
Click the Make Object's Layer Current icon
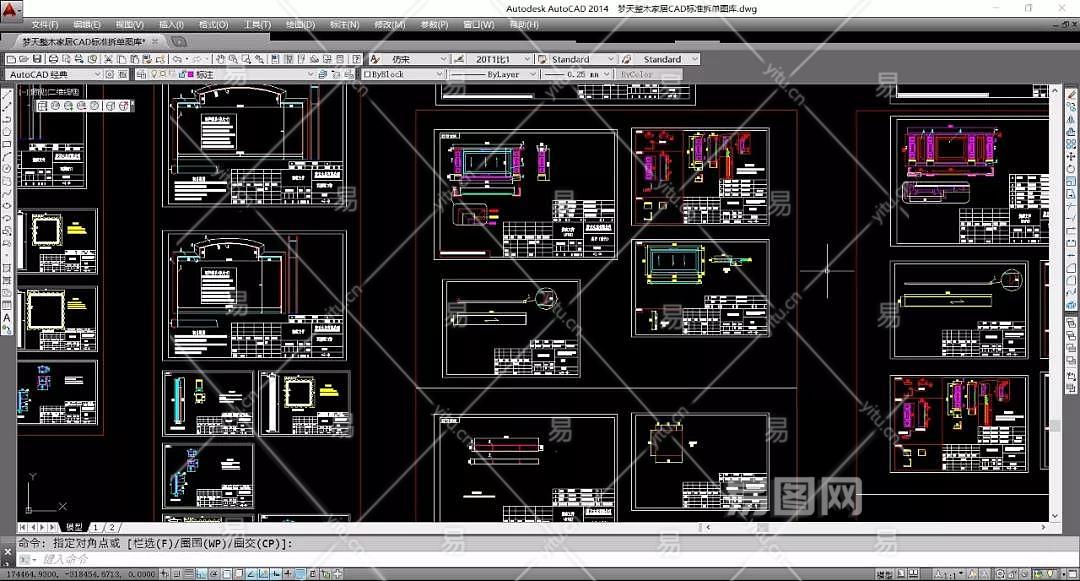point(322,74)
